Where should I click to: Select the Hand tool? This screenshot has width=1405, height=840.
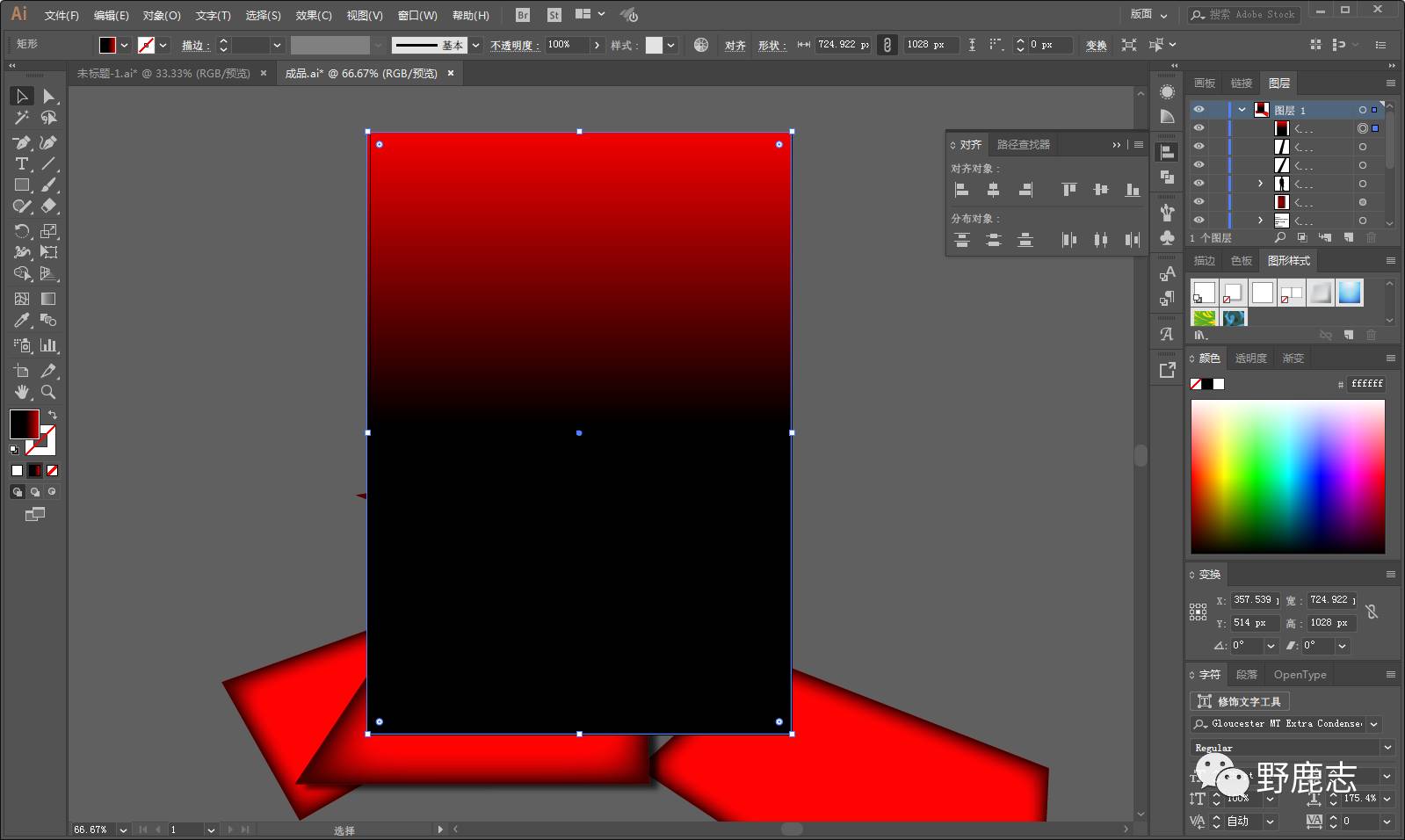point(22,392)
